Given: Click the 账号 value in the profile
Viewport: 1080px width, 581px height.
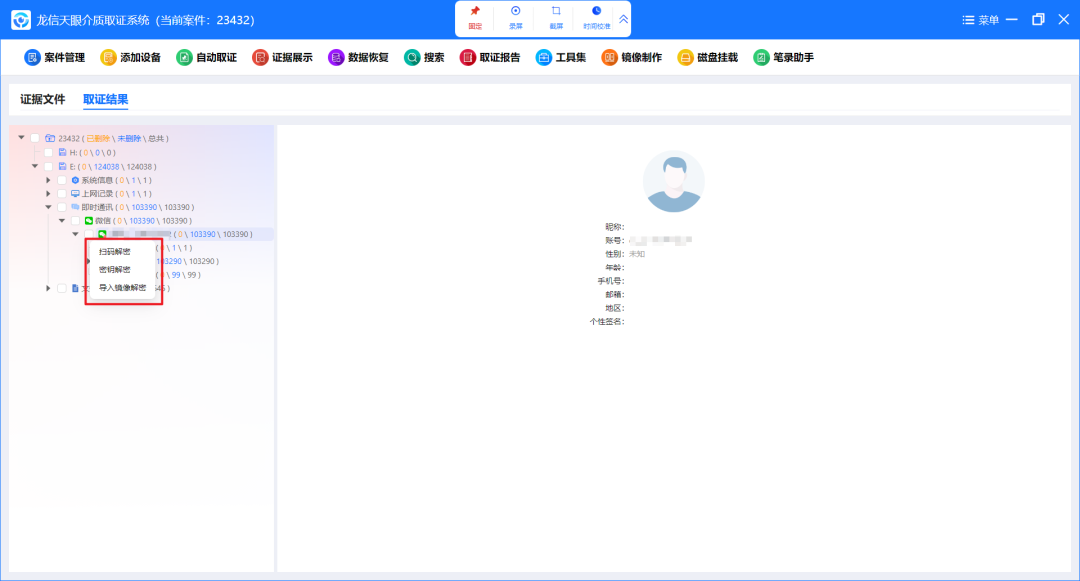Looking at the screenshot, I should (x=660, y=240).
